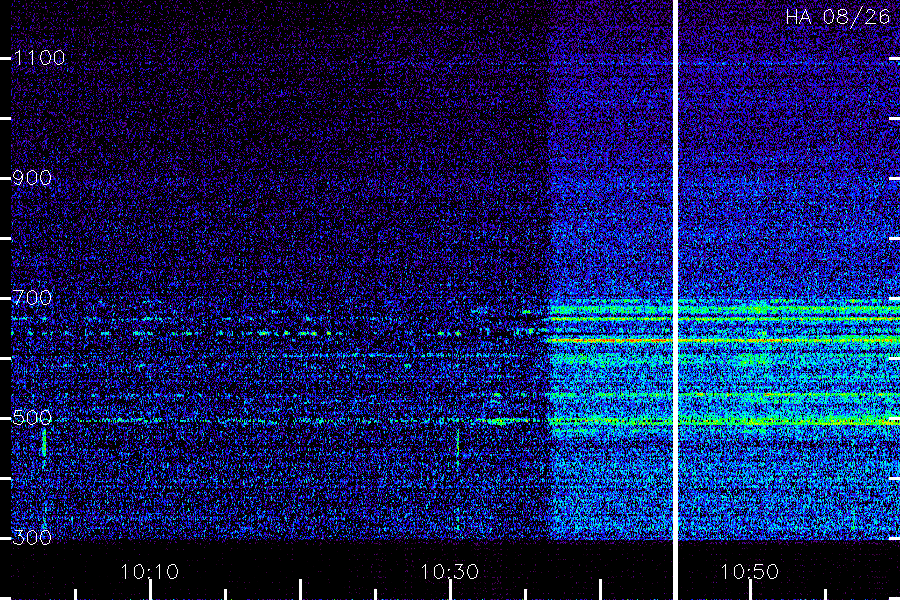Click the 10:50 time axis label
The width and height of the screenshot is (900, 600).
750,571
